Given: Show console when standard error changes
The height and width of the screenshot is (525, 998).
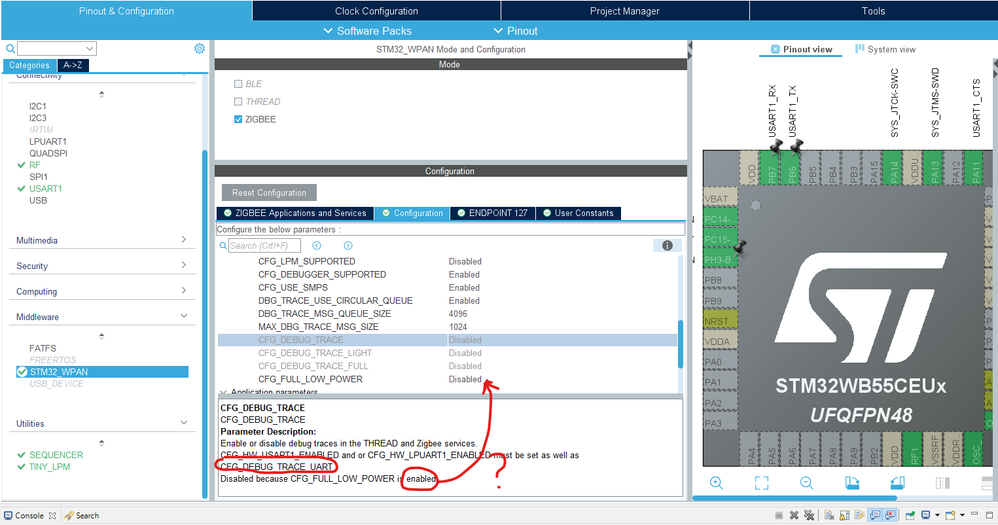Looking at the screenshot, I should (x=890, y=515).
